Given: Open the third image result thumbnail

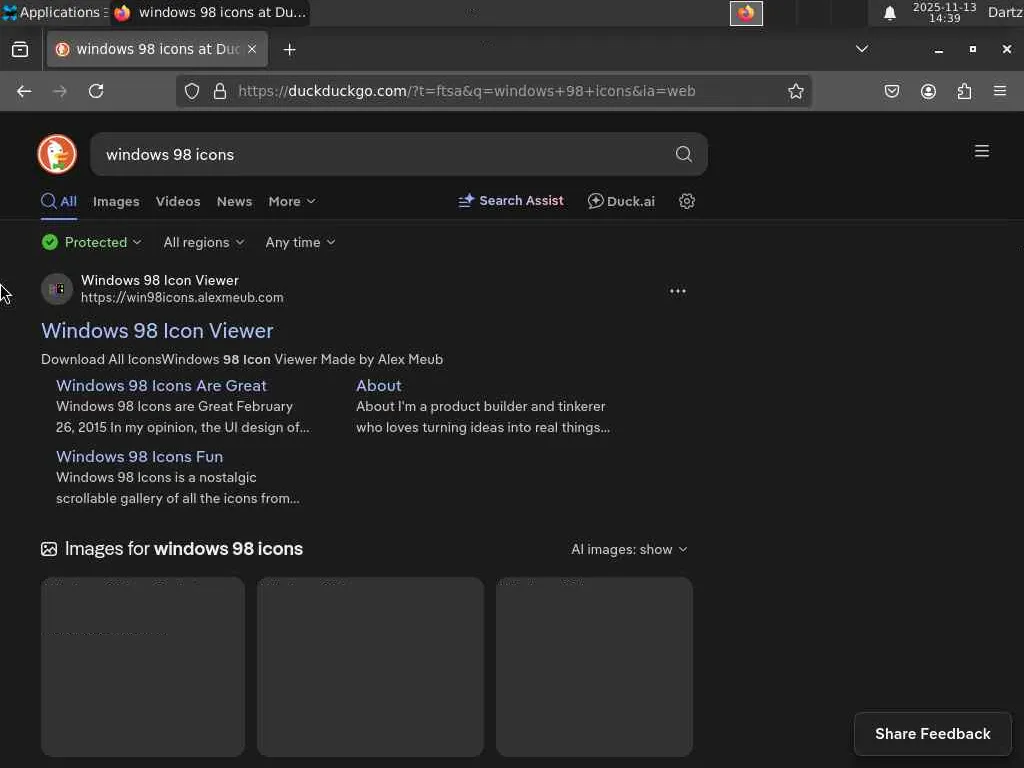Looking at the screenshot, I should click(x=594, y=666).
